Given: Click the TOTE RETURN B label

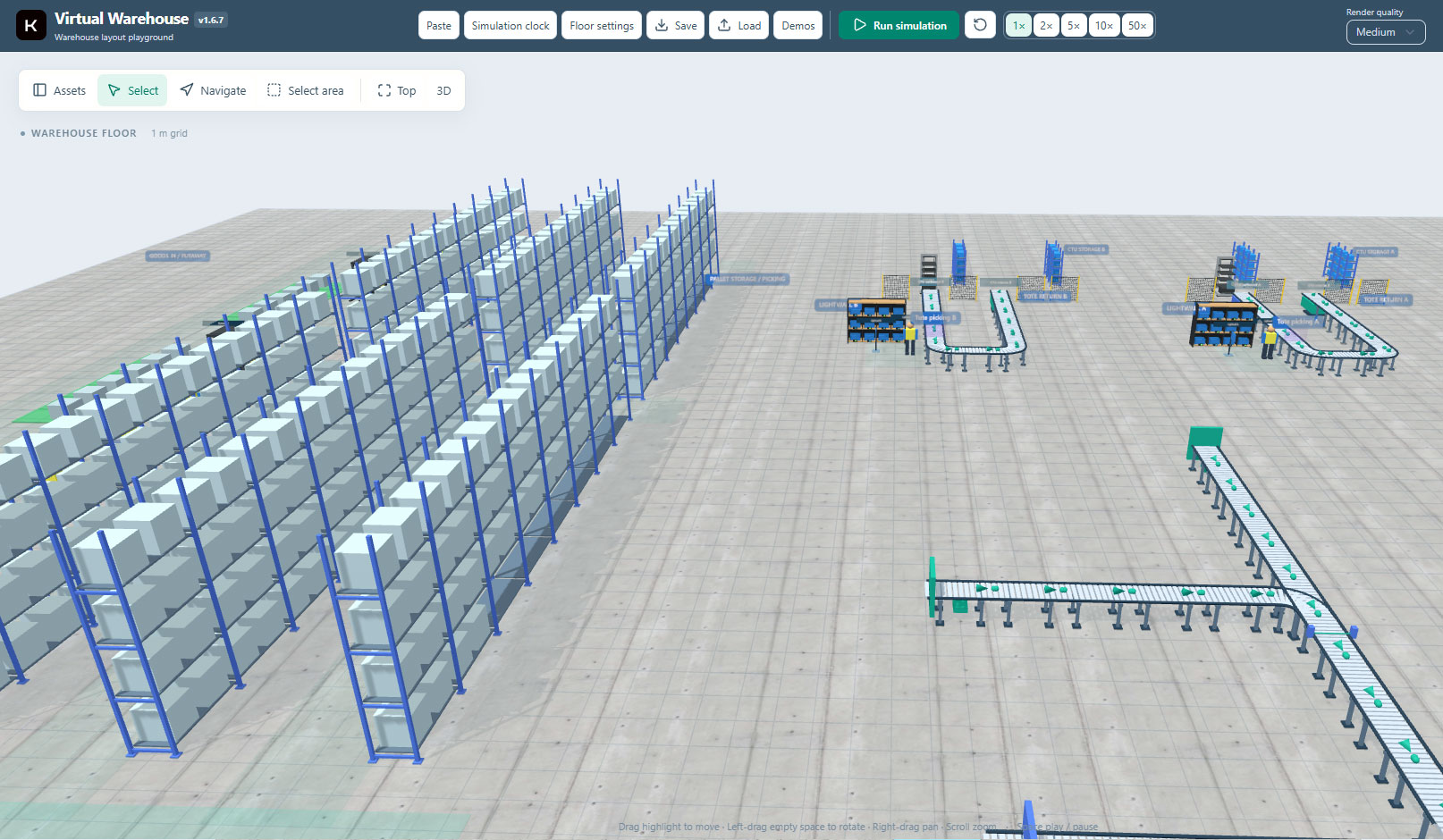Looking at the screenshot, I should [1045, 296].
